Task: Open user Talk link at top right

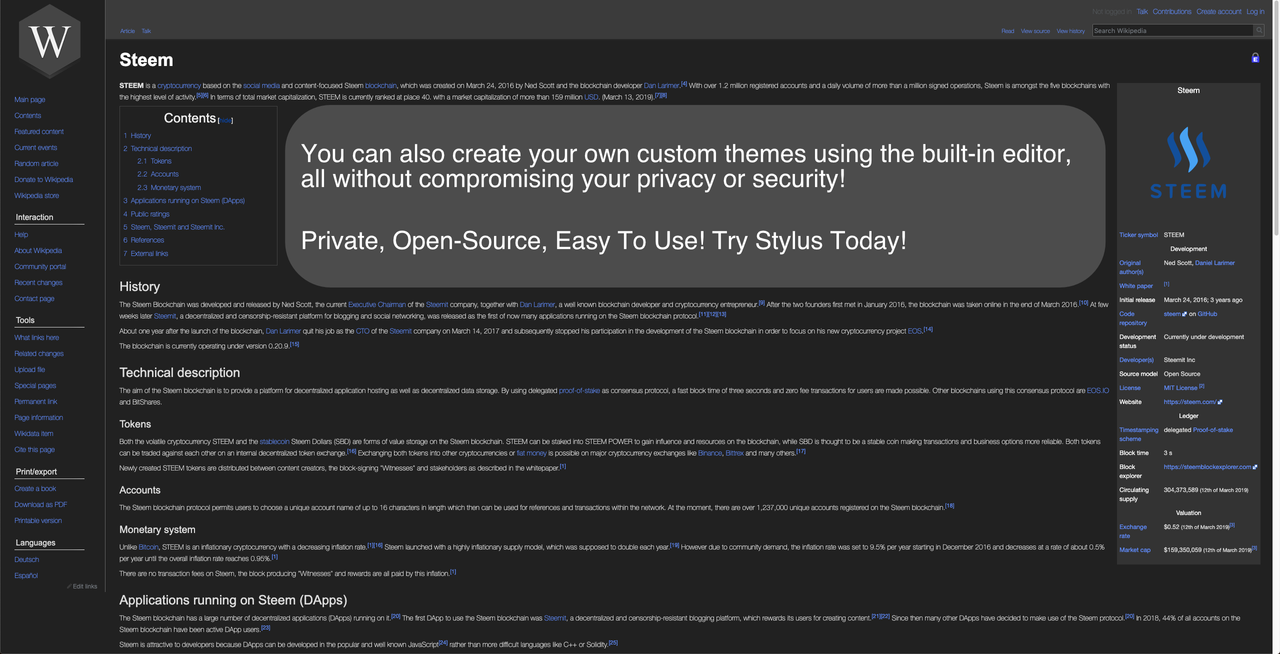Action: tap(1142, 12)
